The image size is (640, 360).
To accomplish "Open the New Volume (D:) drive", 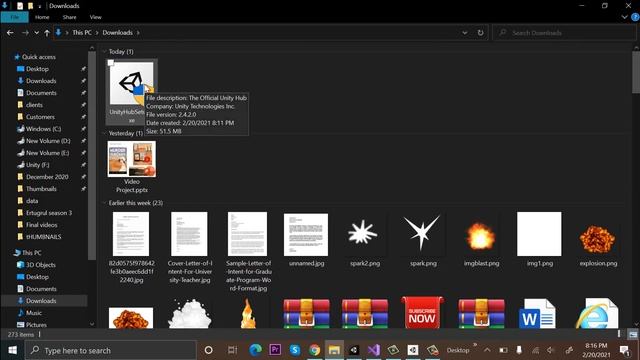I will (48, 141).
